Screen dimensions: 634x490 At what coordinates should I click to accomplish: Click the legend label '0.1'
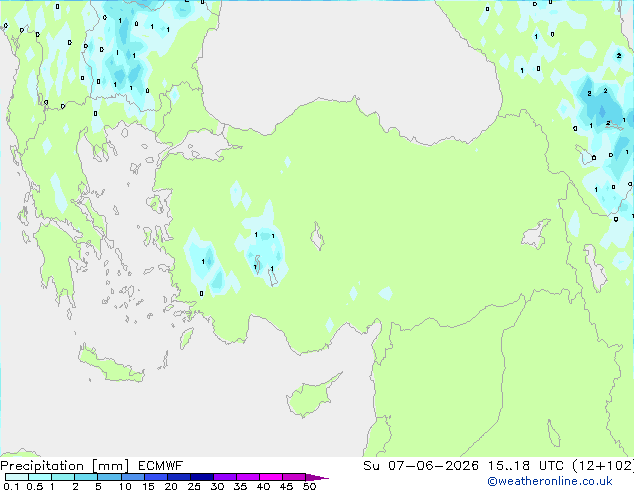click(11, 486)
